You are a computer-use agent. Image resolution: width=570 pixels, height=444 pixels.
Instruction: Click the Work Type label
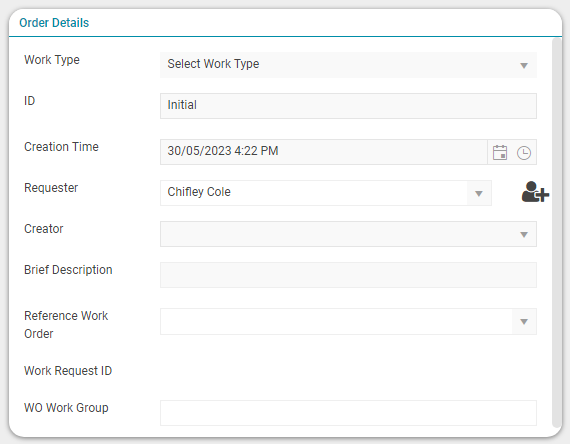pyautogui.click(x=52, y=60)
